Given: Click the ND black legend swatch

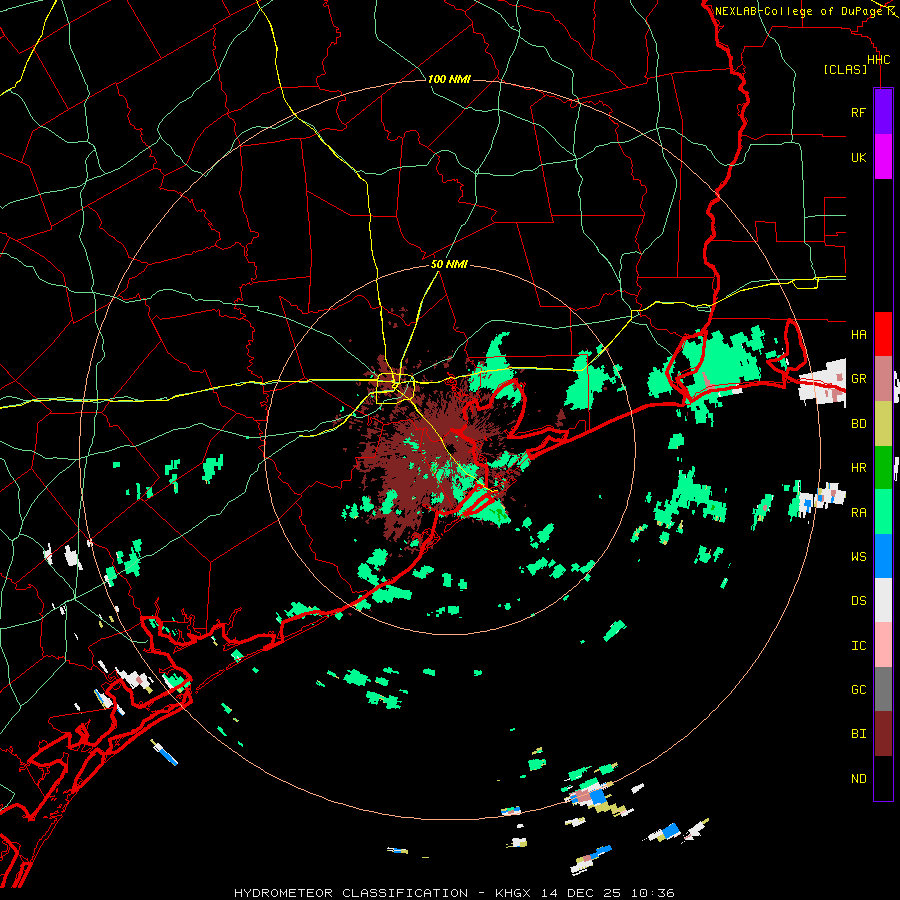Looking at the screenshot, I should point(883,778).
